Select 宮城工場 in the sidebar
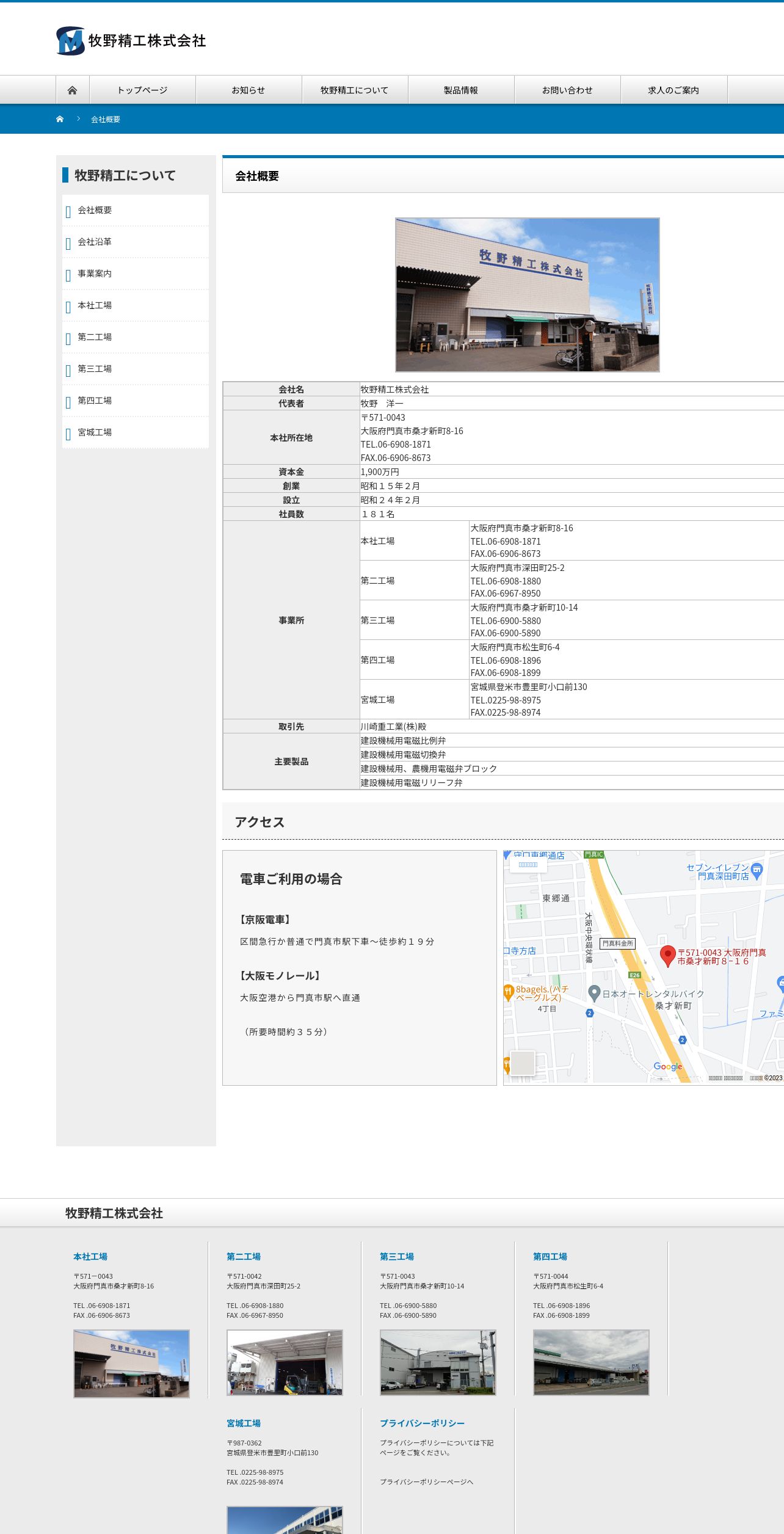This screenshot has height=1534, width=784. pyautogui.click(x=136, y=433)
